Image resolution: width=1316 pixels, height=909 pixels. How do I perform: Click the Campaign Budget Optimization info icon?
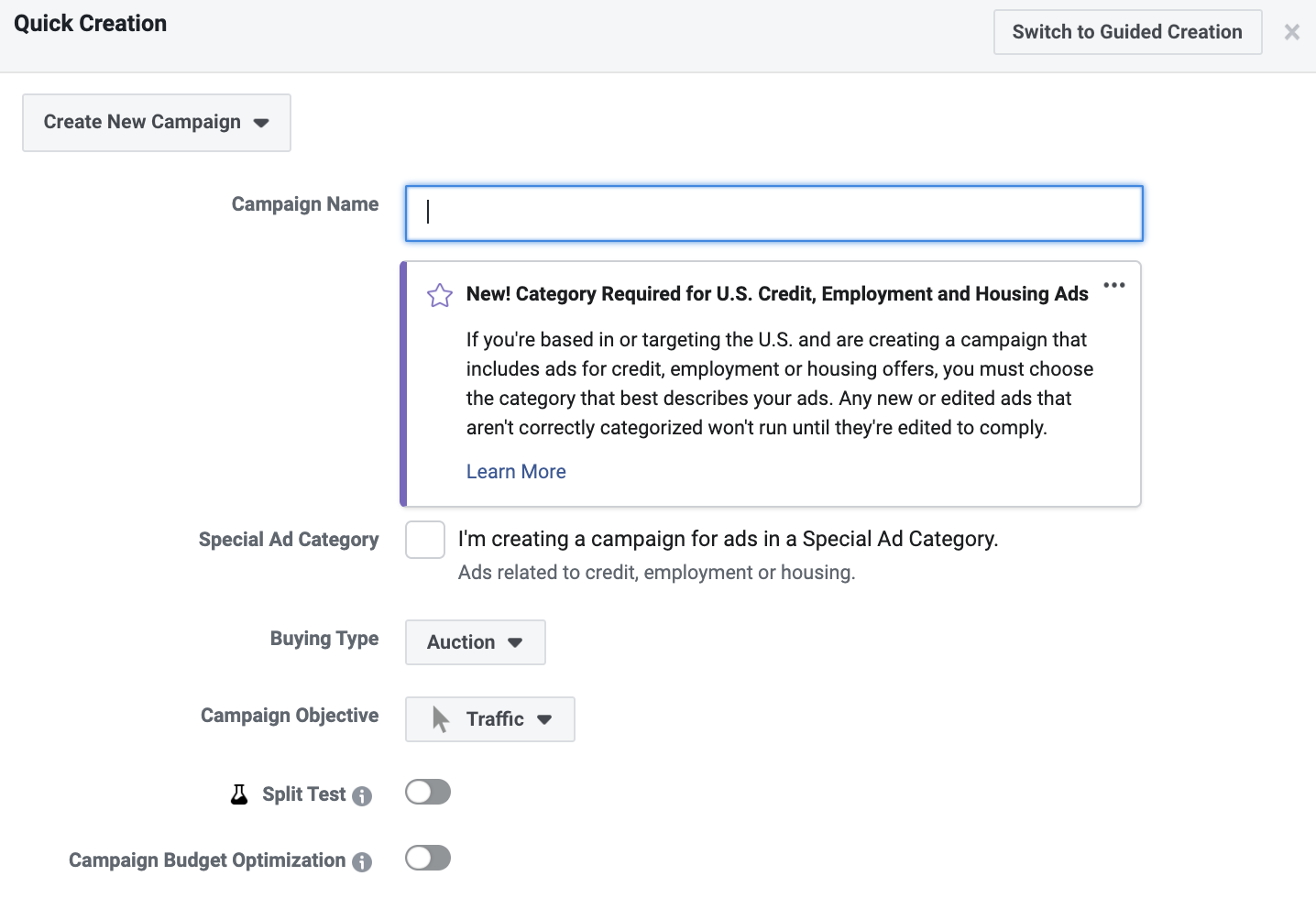(x=362, y=862)
